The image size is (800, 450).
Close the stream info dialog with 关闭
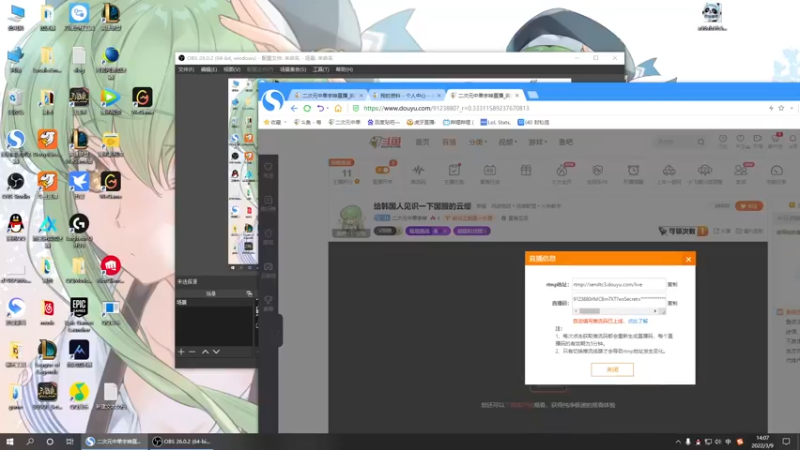click(x=612, y=369)
